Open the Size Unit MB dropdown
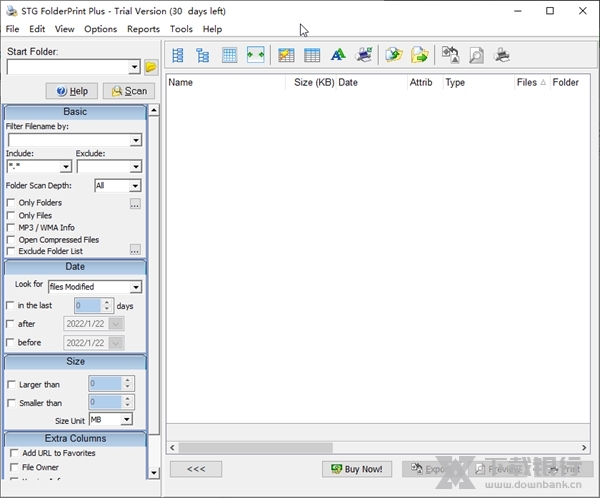The height and width of the screenshot is (498, 600). tap(126, 420)
